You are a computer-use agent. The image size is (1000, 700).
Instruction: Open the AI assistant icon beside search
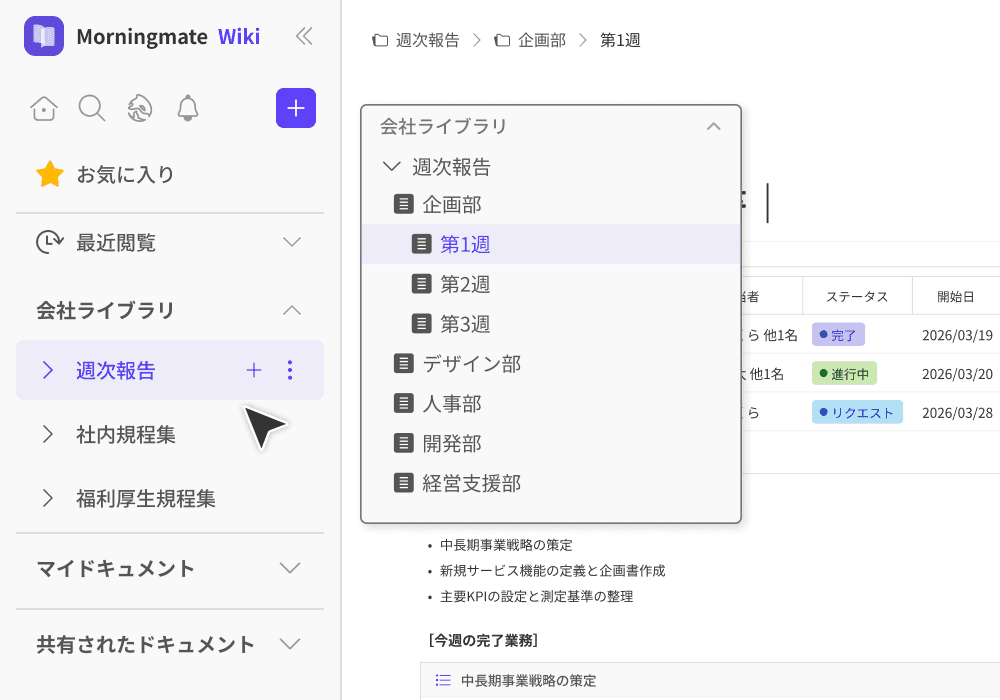tap(140, 108)
